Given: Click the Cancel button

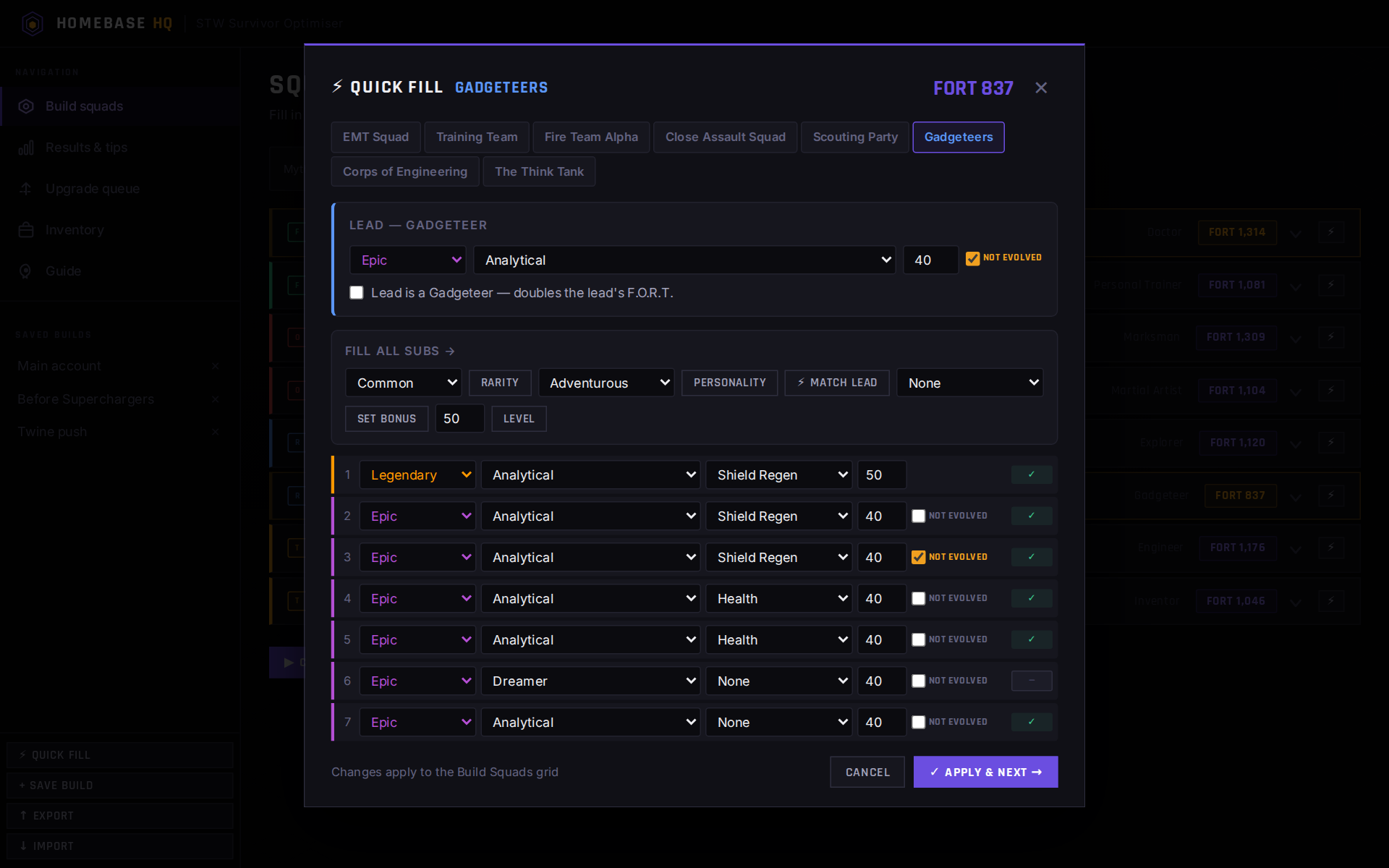Looking at the screenshot, I should click(x=867, y=772).
